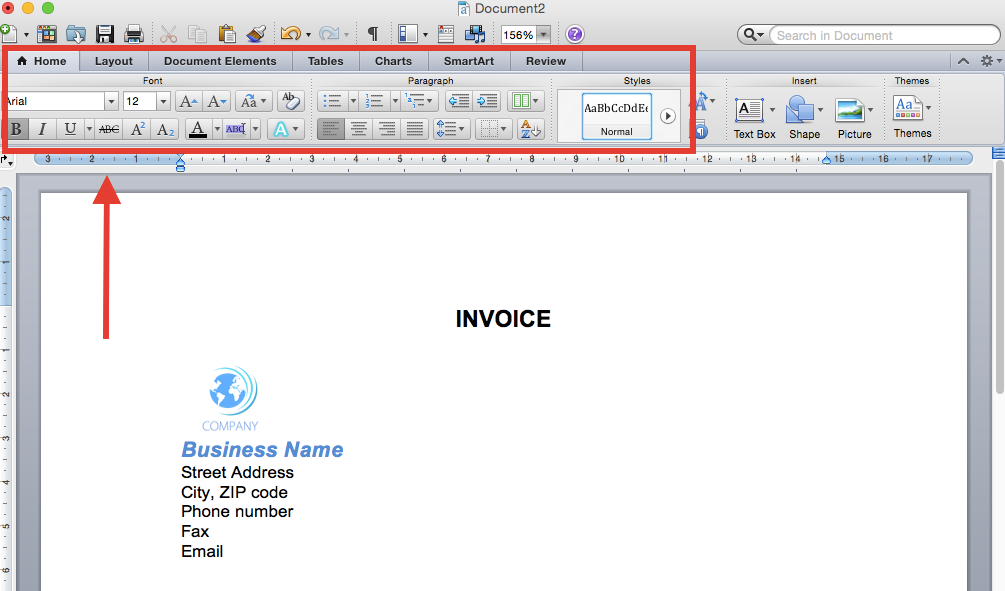Open a document from folder icon
This screenshot has height=591, width=1005.
(76, 34)
